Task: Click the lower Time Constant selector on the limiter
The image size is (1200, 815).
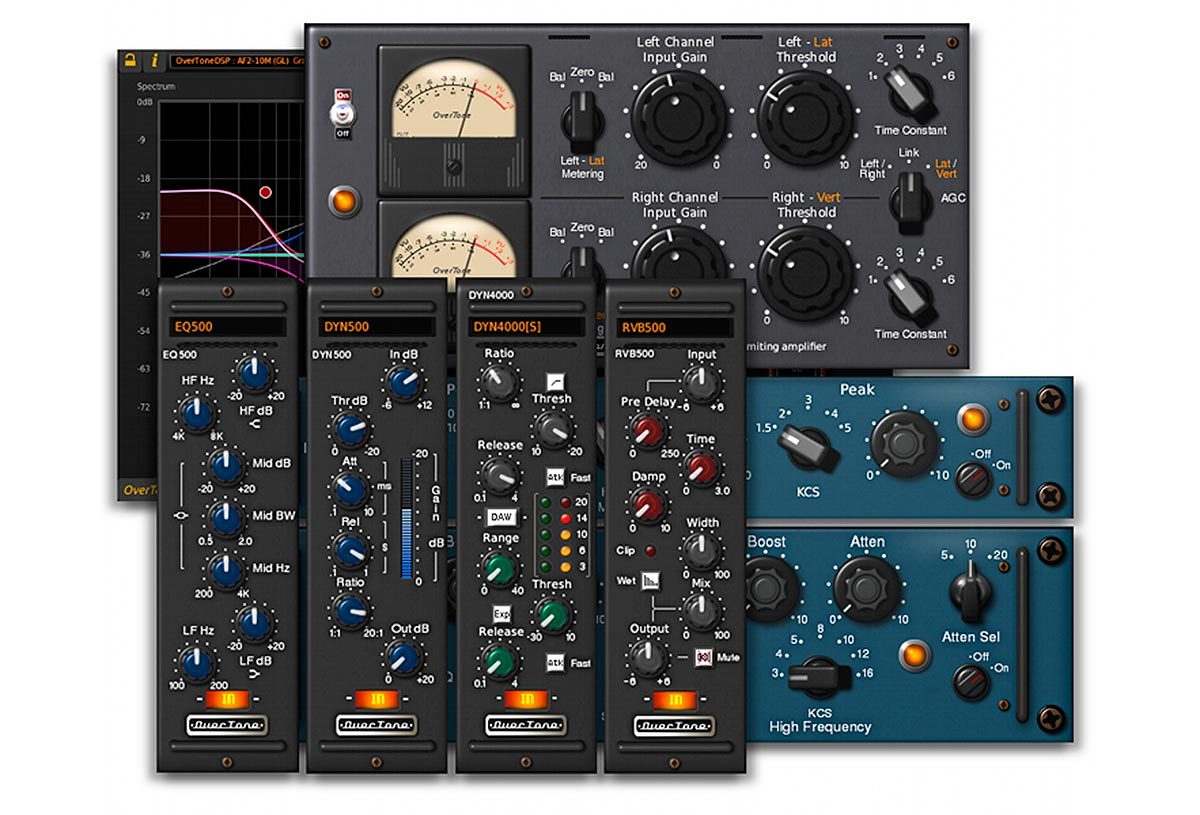Action: tap(910, 292)
